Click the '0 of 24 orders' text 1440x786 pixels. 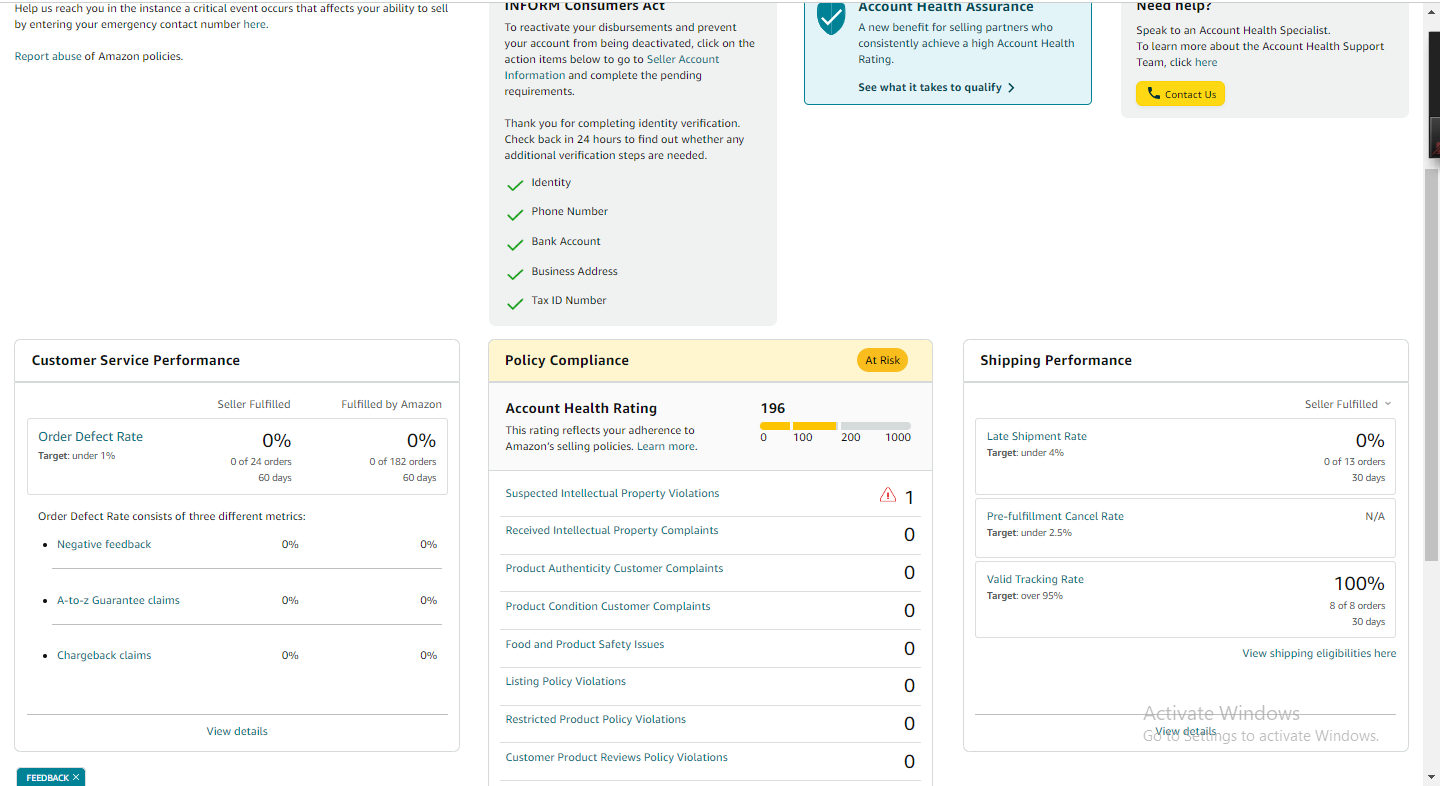pyautogui.click(x=261, y=461)
